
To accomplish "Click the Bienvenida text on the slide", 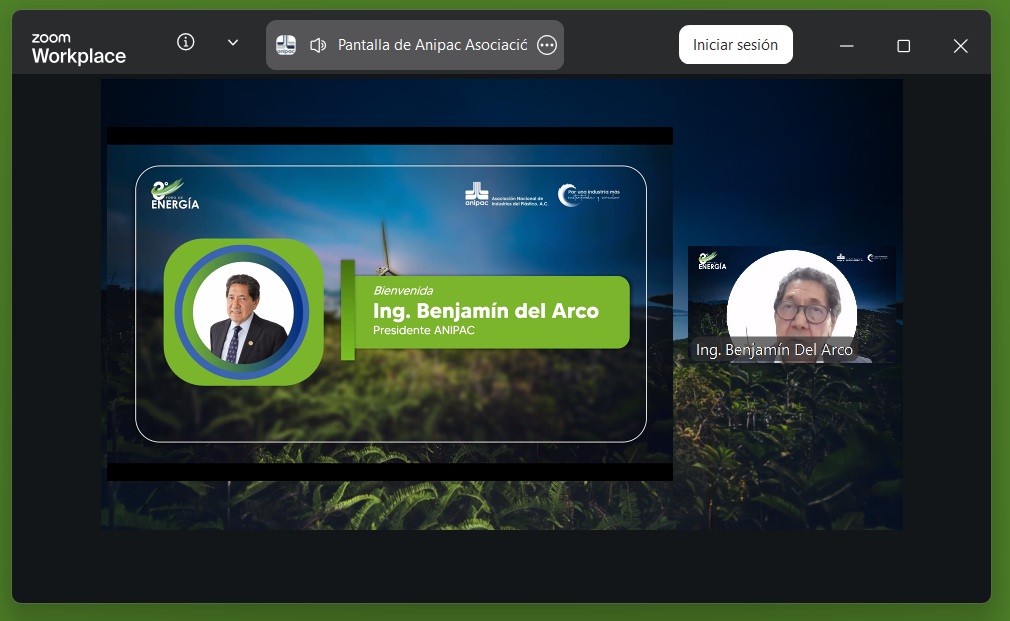I will pyautogui.click(x=403, y=291).
